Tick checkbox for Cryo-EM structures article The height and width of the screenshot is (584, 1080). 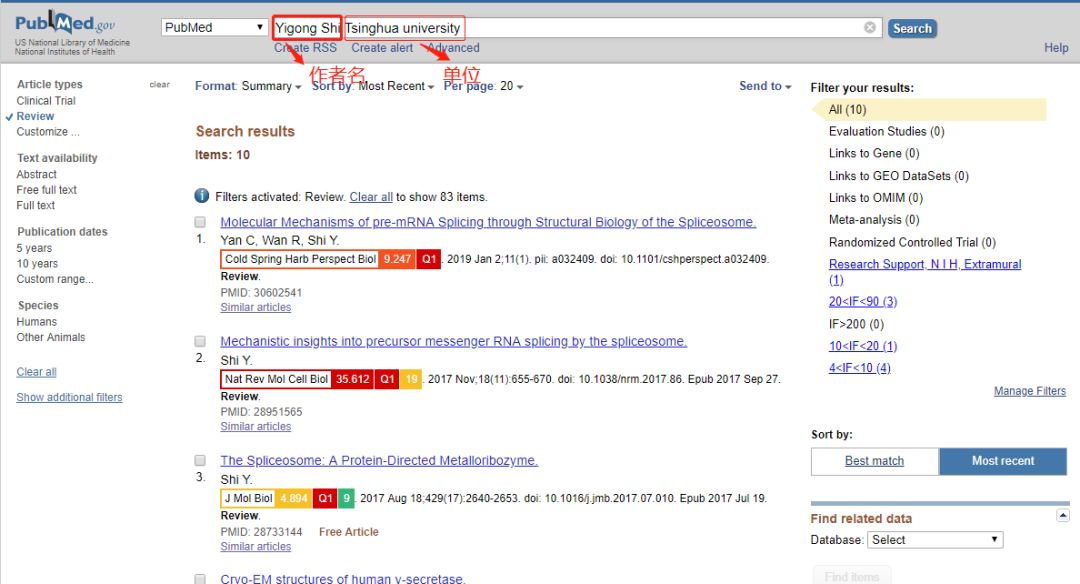pyautogui.click(x=200, y=578)
